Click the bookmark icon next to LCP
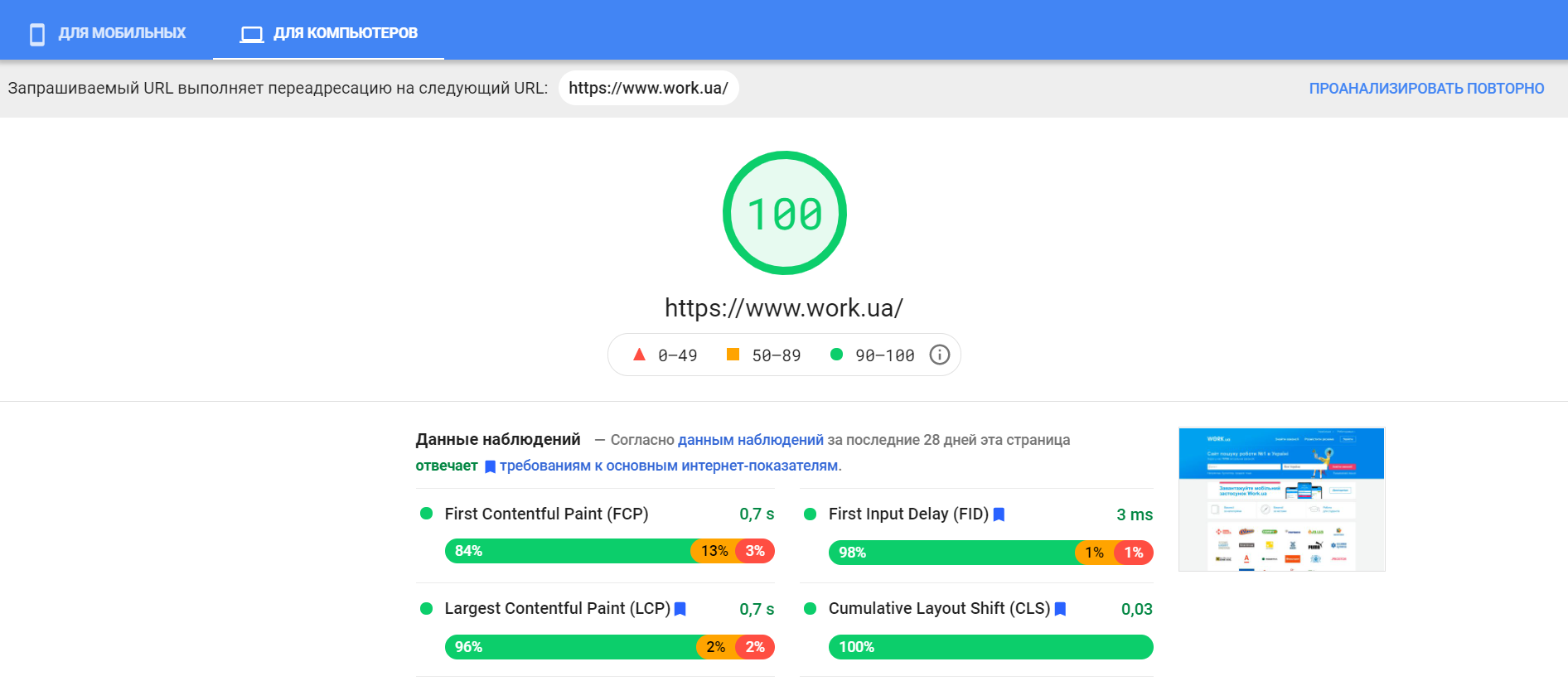Image resolution: width=1568 pixels, height=681 pixels. click(680, 609)
